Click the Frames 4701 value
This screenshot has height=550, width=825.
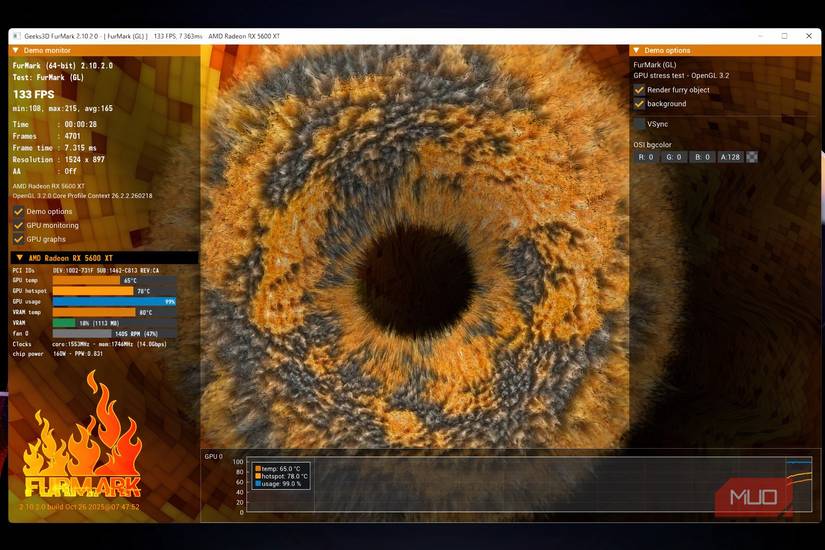pos(73,136)
